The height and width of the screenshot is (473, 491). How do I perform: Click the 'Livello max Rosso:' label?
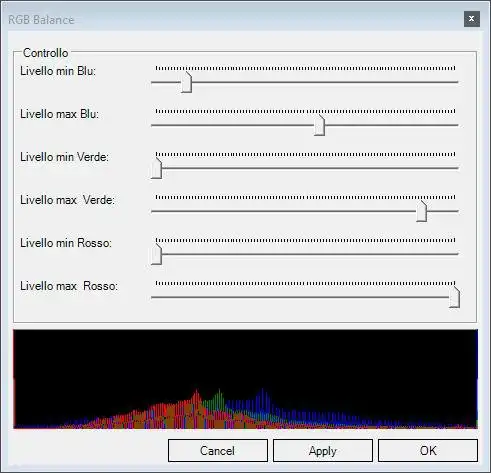(69, 286)
